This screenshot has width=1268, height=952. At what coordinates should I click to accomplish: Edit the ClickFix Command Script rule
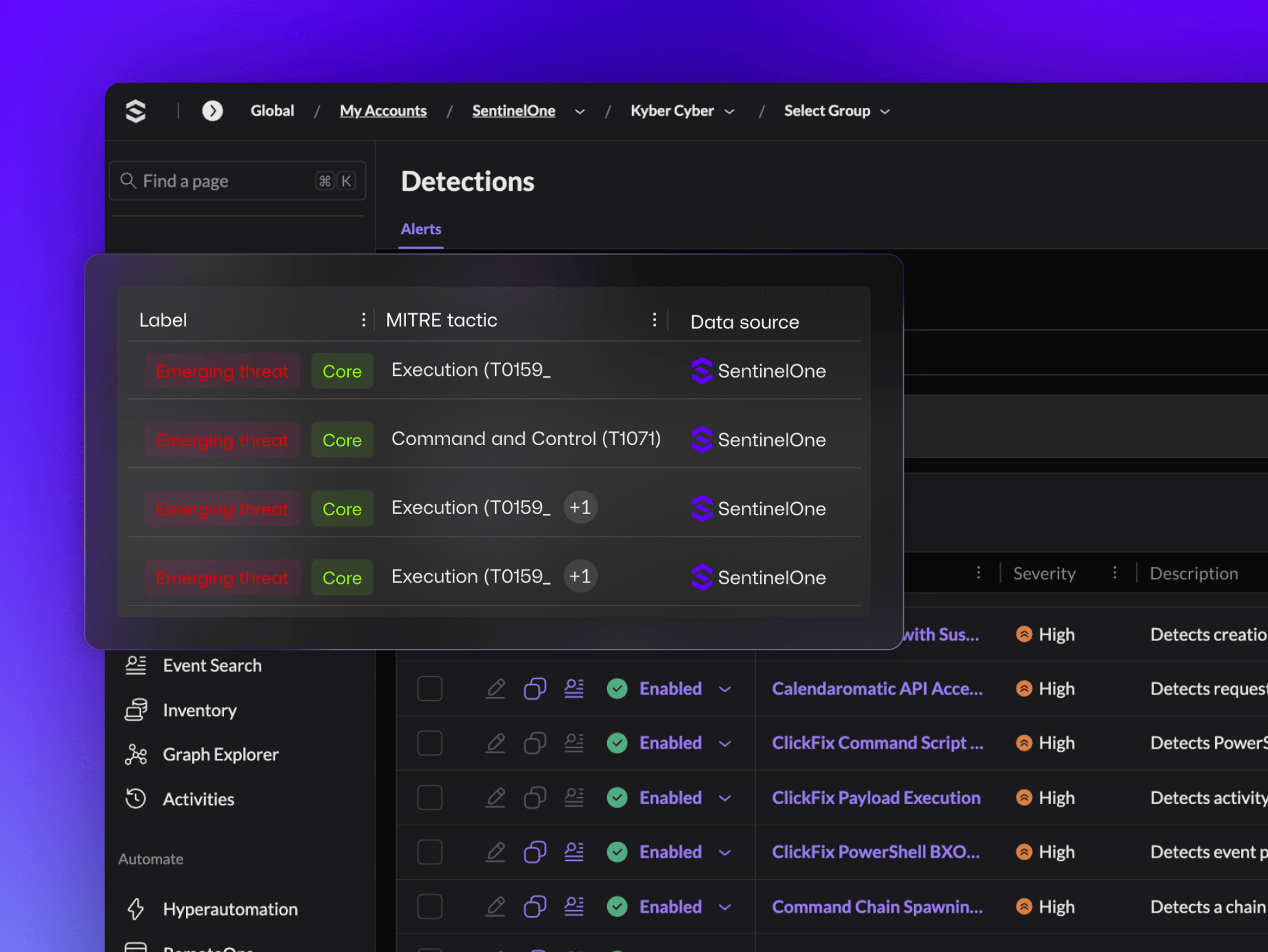(x=495, y=743)
